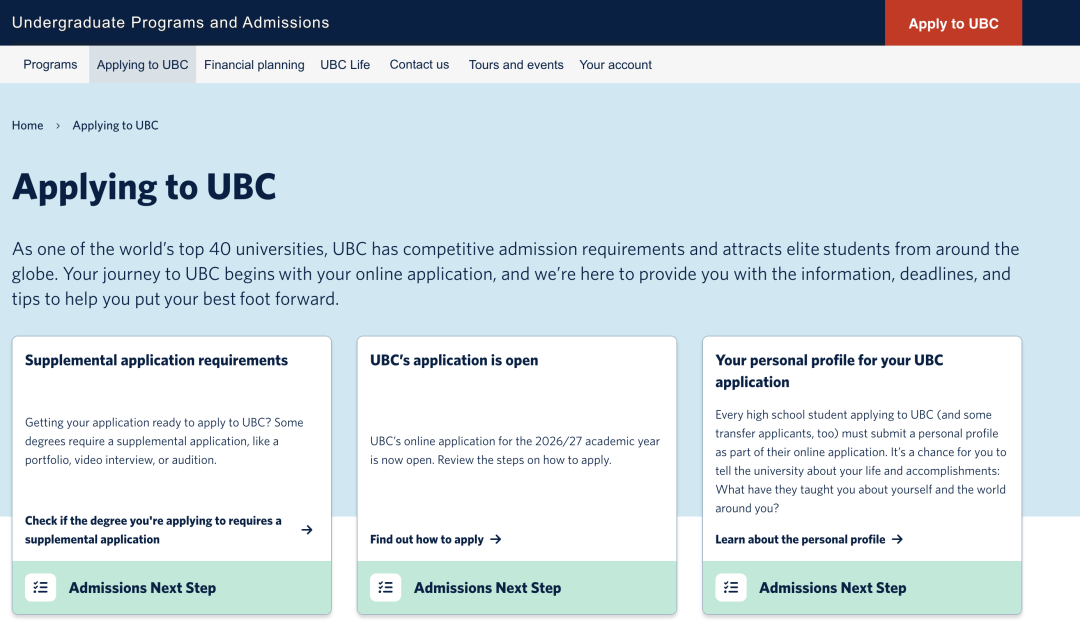Open the Contact us page
The width and height of the screenshot is (1080, 630).
click(x=419, y=65)
